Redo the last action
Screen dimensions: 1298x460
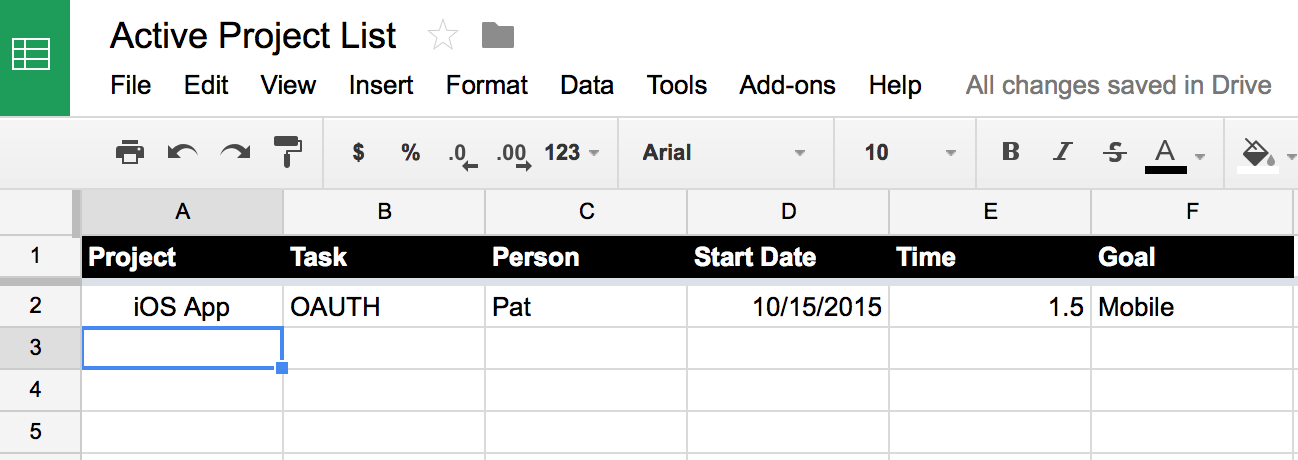coord(235,153)
